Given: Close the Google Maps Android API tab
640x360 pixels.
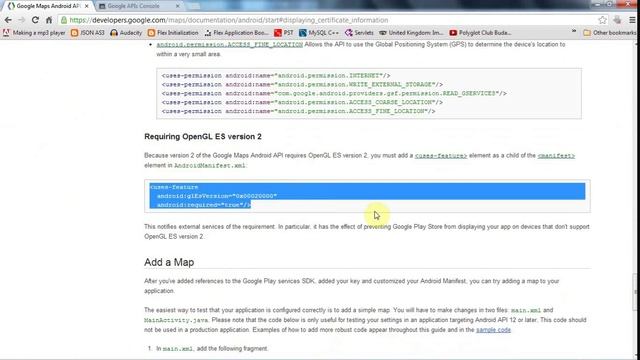Looking at the screenshot, I should point(87,6).
